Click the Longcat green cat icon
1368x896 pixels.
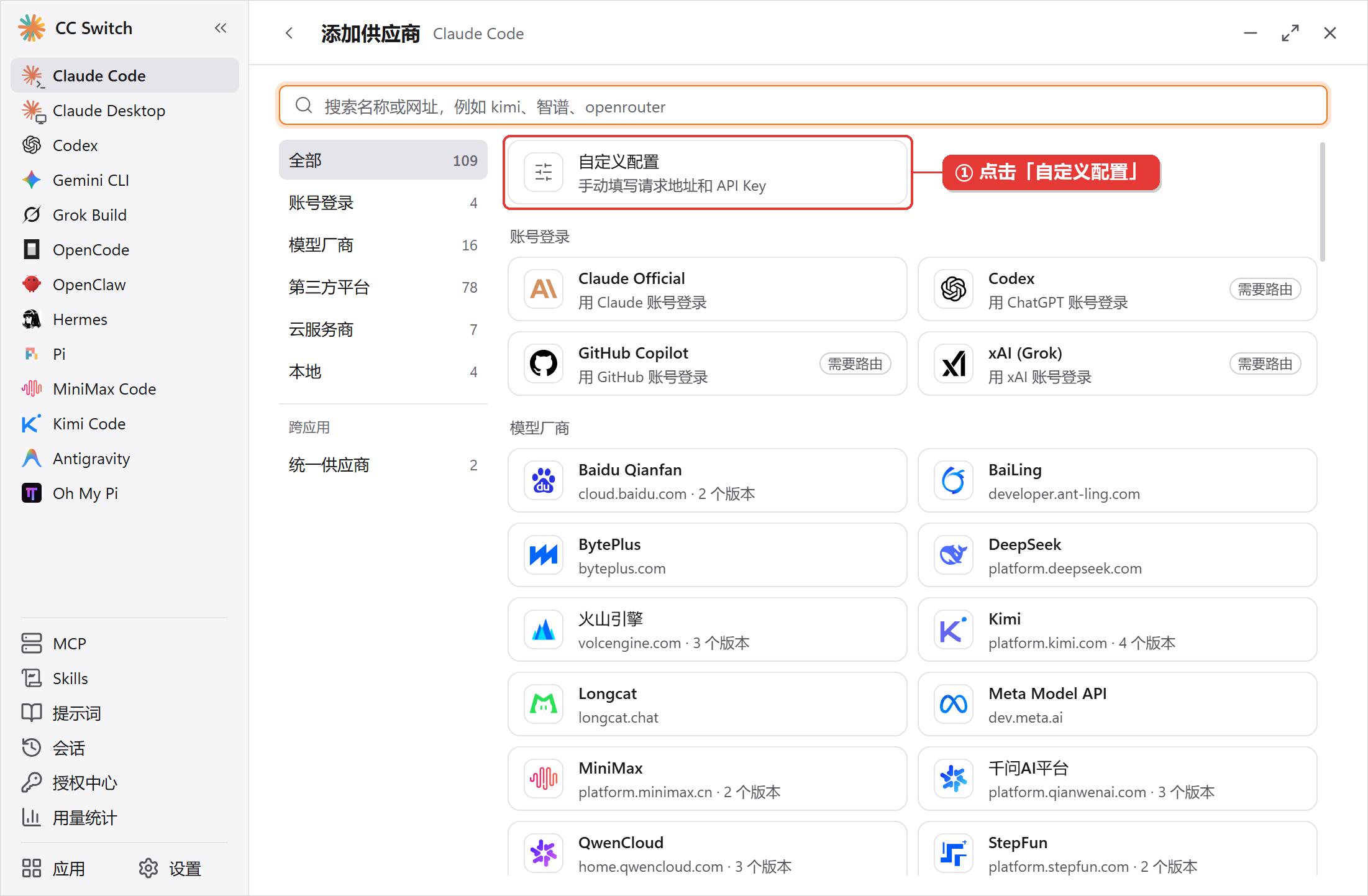click(x=544, y=705)
